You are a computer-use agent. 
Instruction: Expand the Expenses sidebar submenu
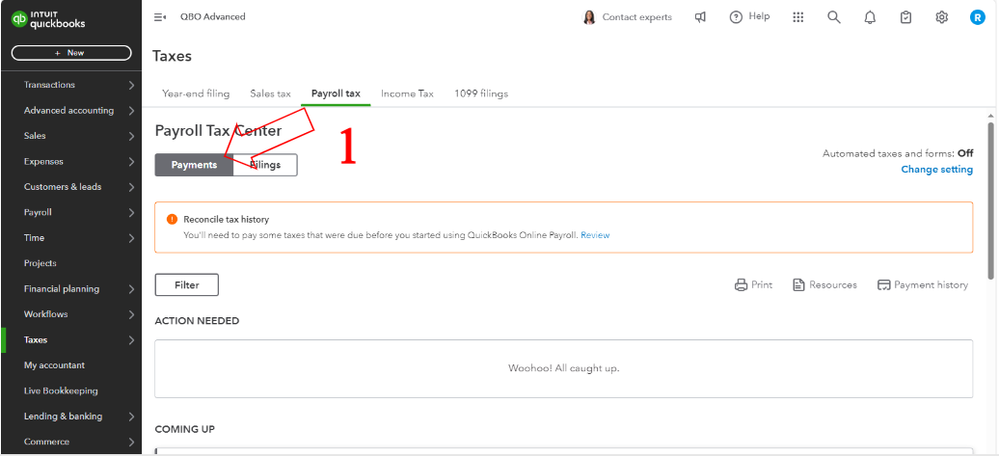[x=132, y=161]
